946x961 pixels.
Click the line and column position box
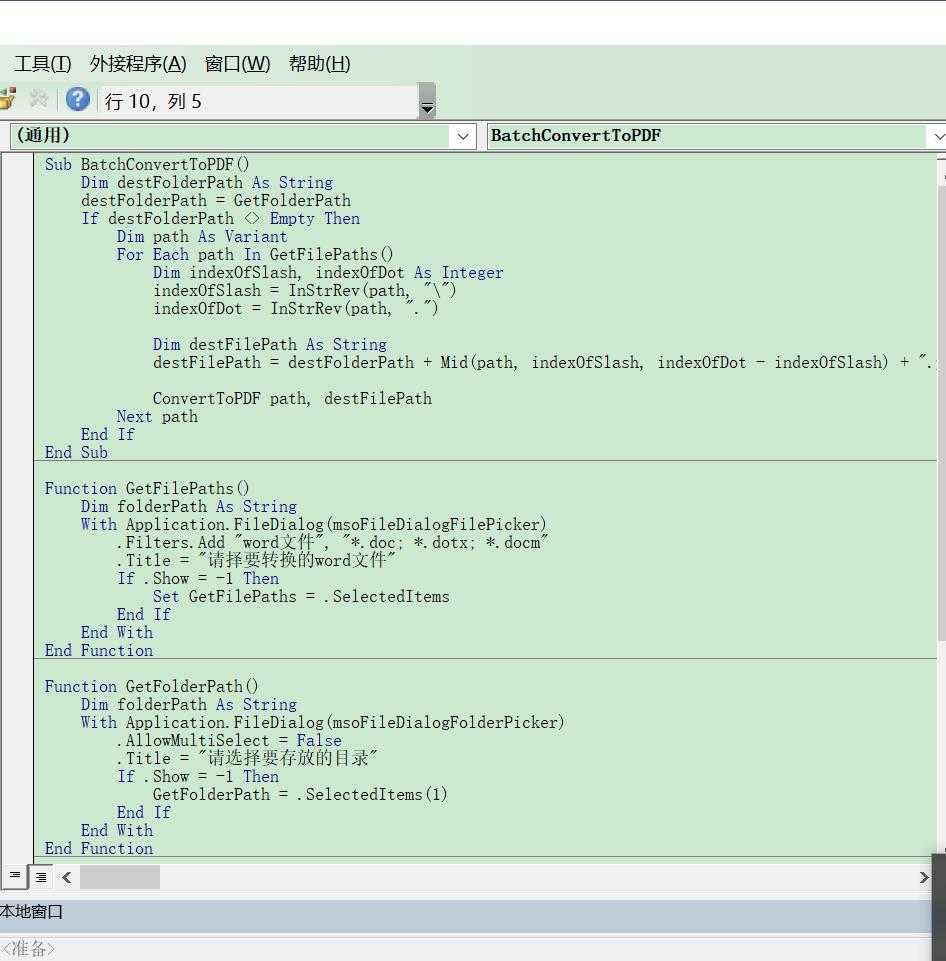[x=258, y=101]
